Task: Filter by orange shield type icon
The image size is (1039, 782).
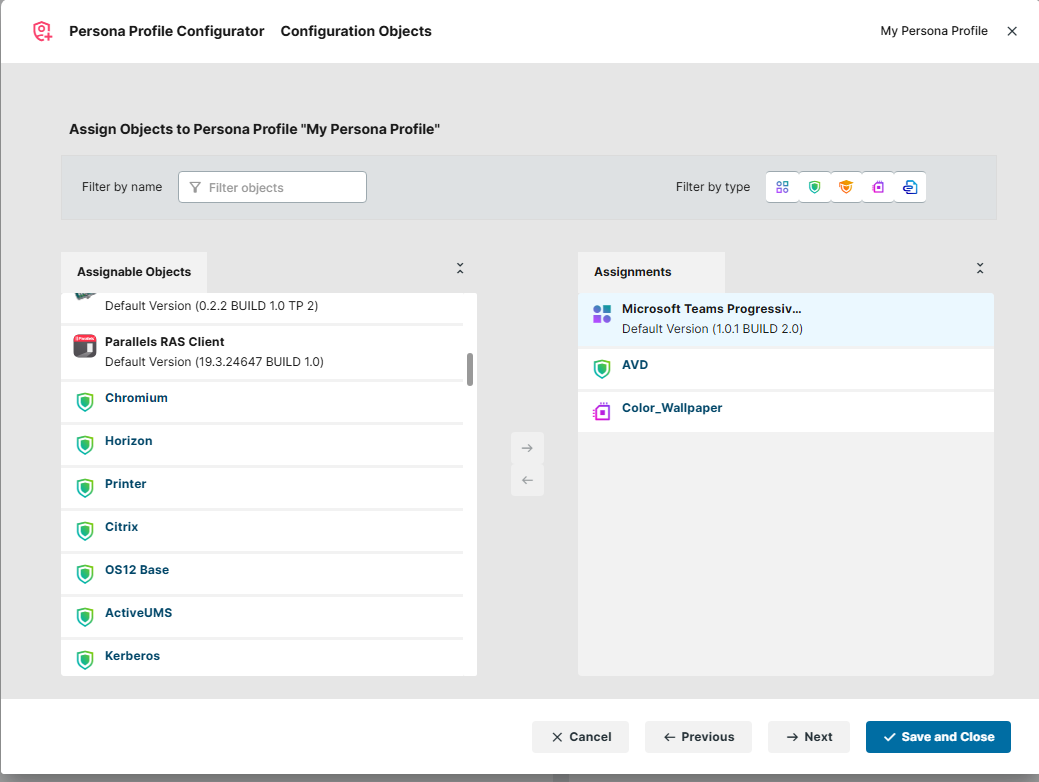Action: 846,188
